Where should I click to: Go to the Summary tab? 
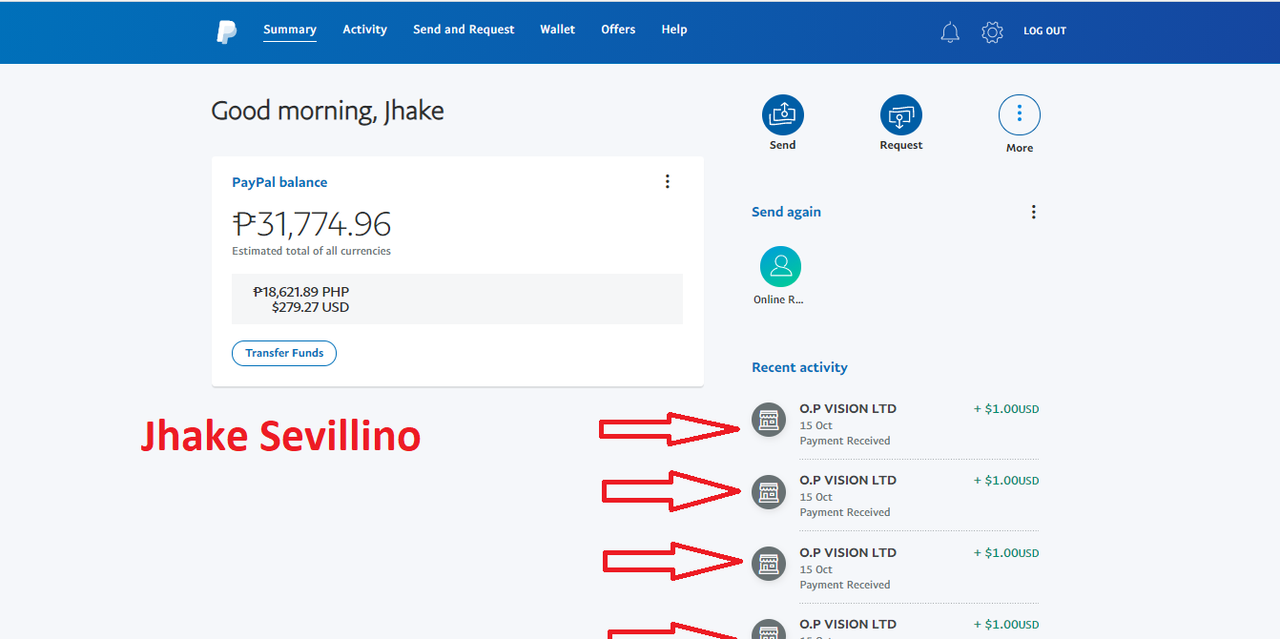click(290, 29)
